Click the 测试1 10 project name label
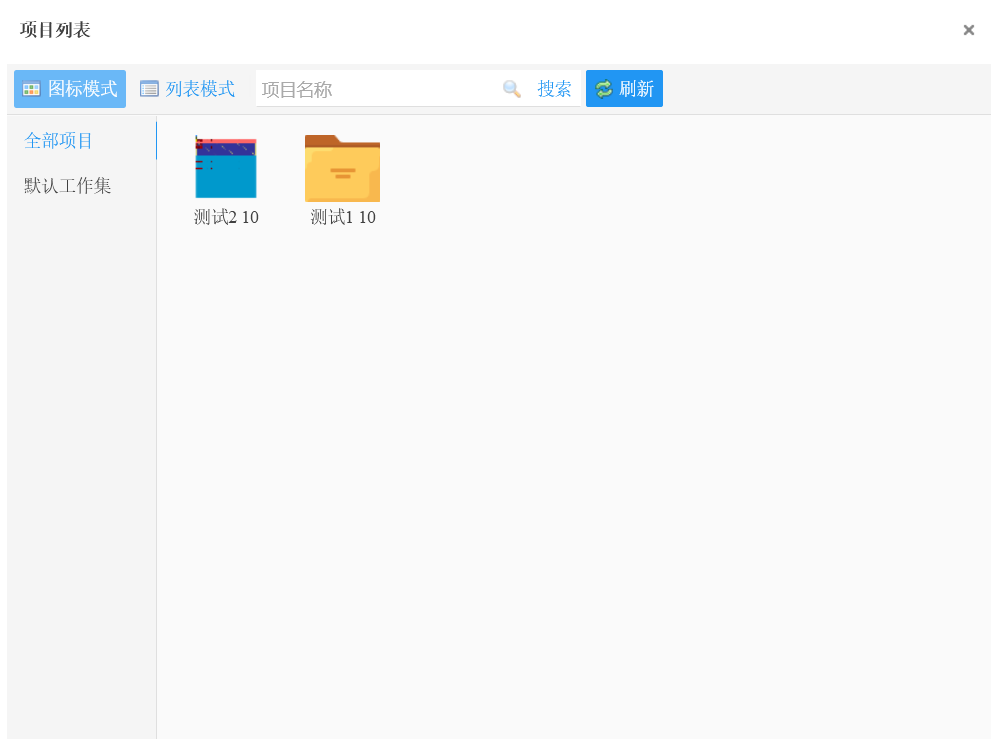Screen dimensions: 995x744 click(342, 217)
